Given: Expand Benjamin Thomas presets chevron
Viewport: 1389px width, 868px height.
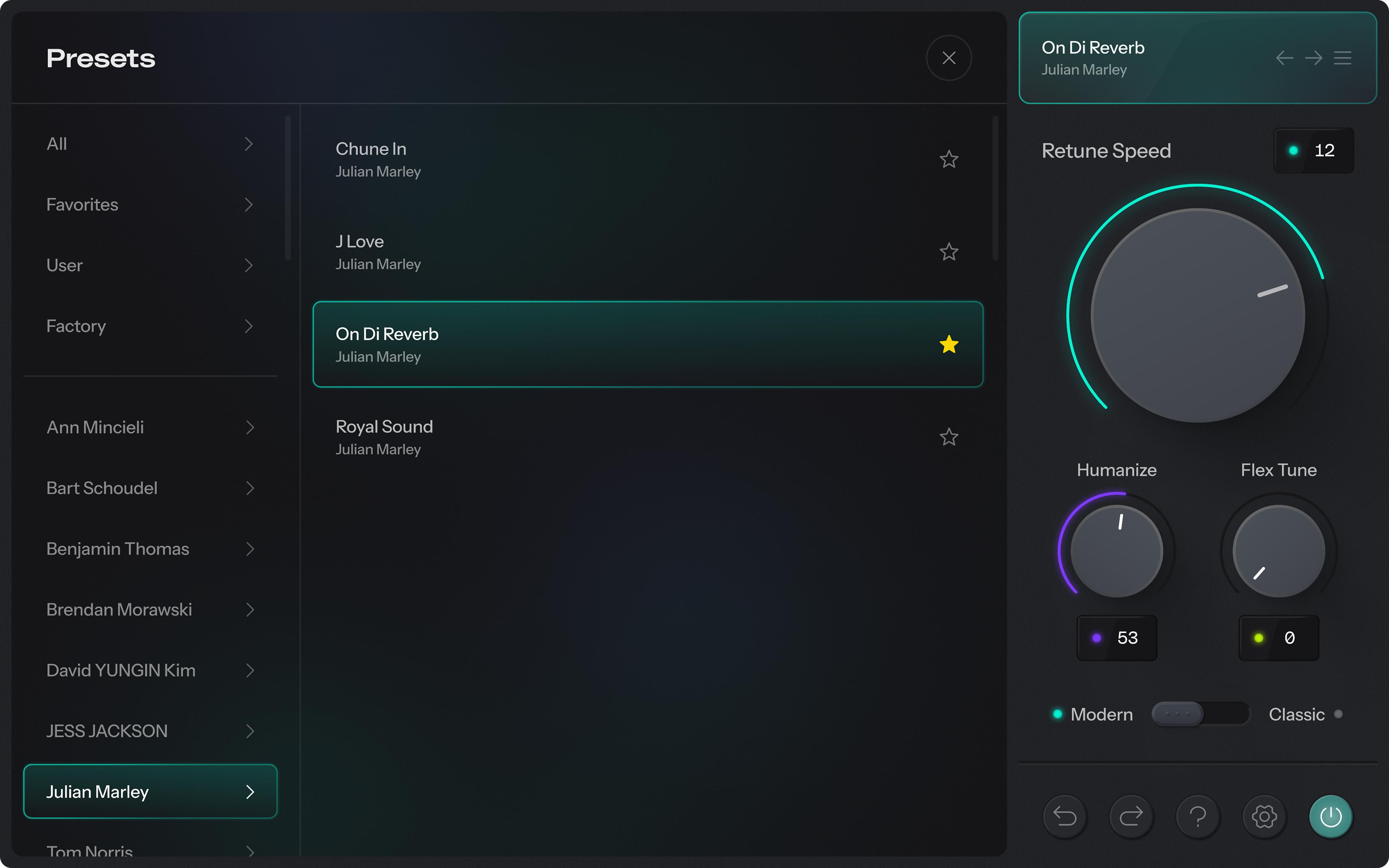Looking at the screenshot, I should (250, 549).
